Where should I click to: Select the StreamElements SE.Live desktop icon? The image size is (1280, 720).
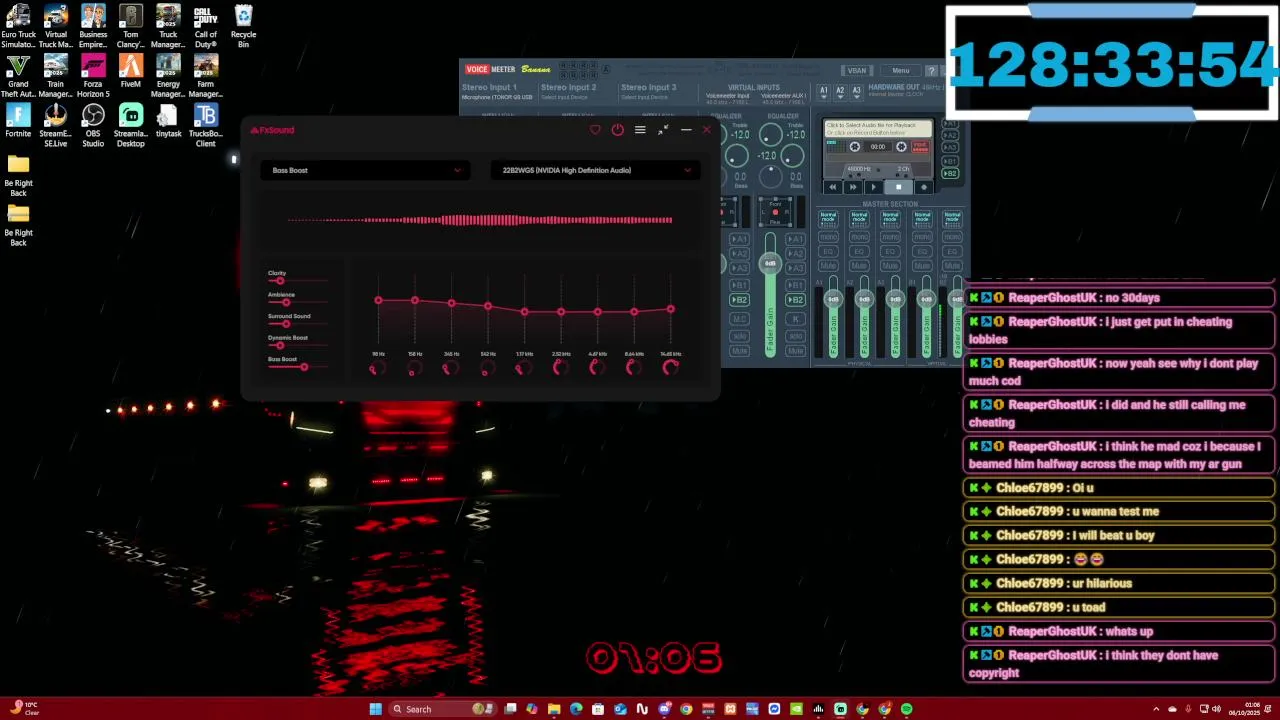pyautogui.click(x=55, y=125)
